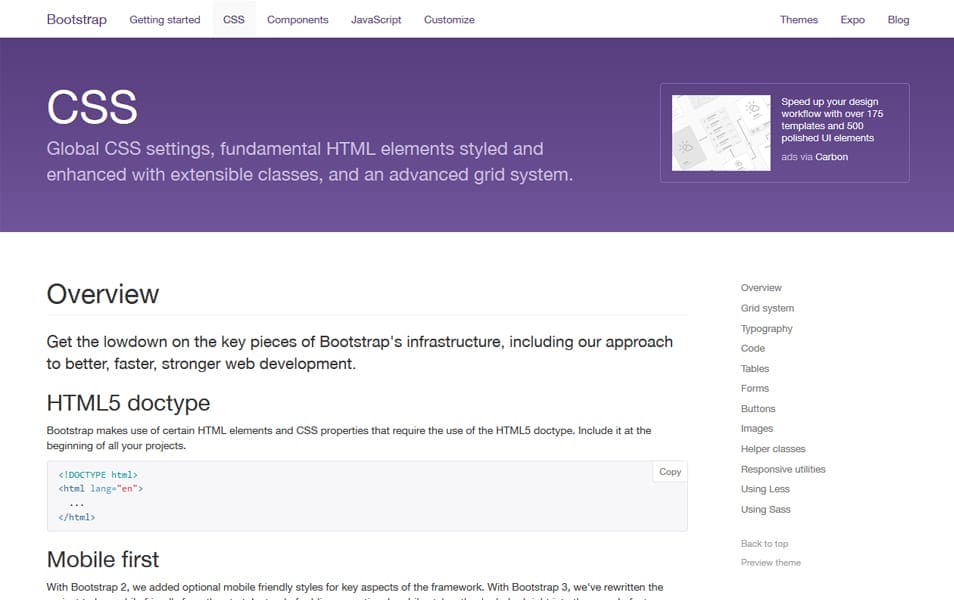
Task: Switch to the Components tab
Action: pos(297,19)
